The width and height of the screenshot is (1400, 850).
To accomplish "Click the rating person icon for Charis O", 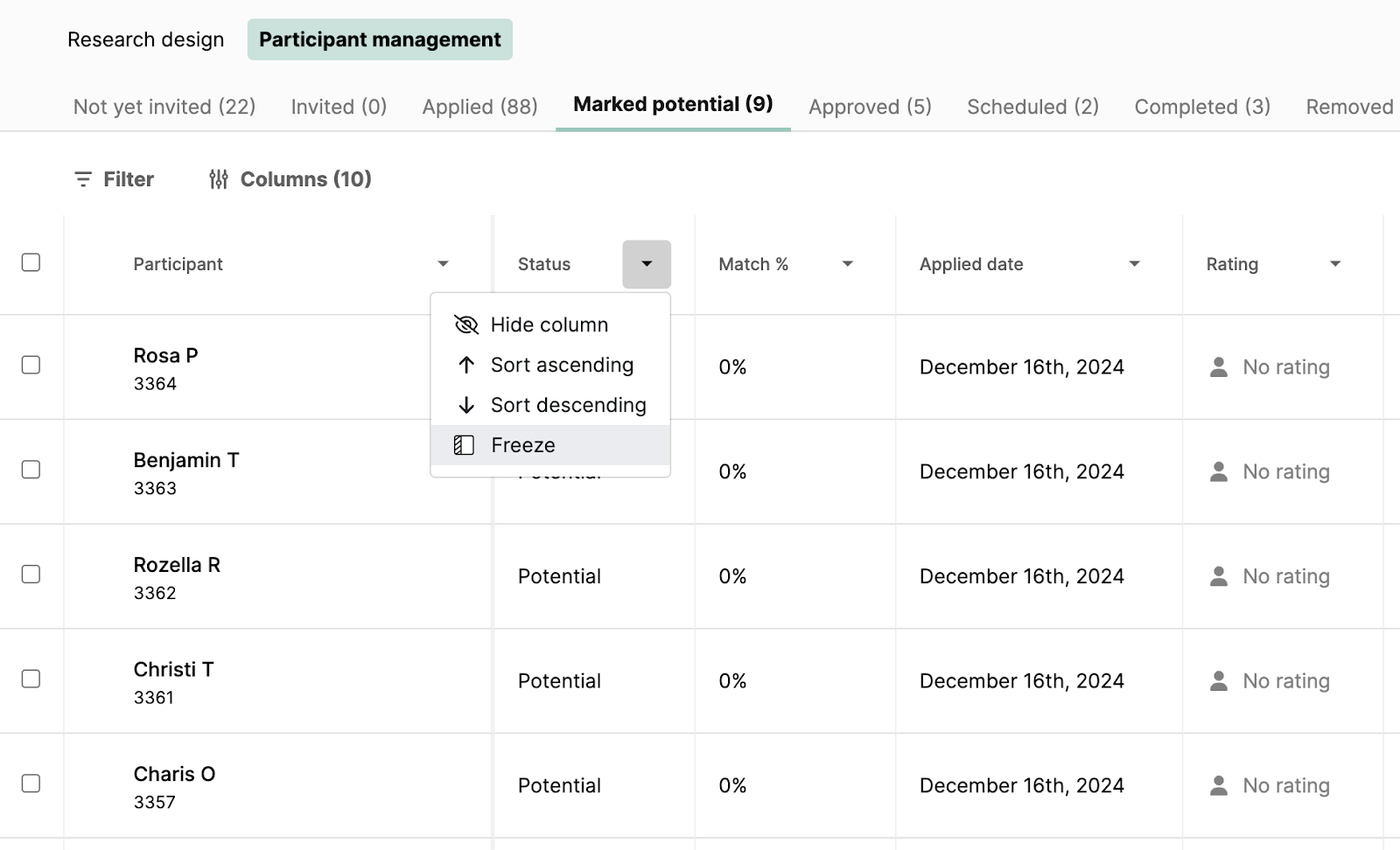I will [x=1219, y=785].
